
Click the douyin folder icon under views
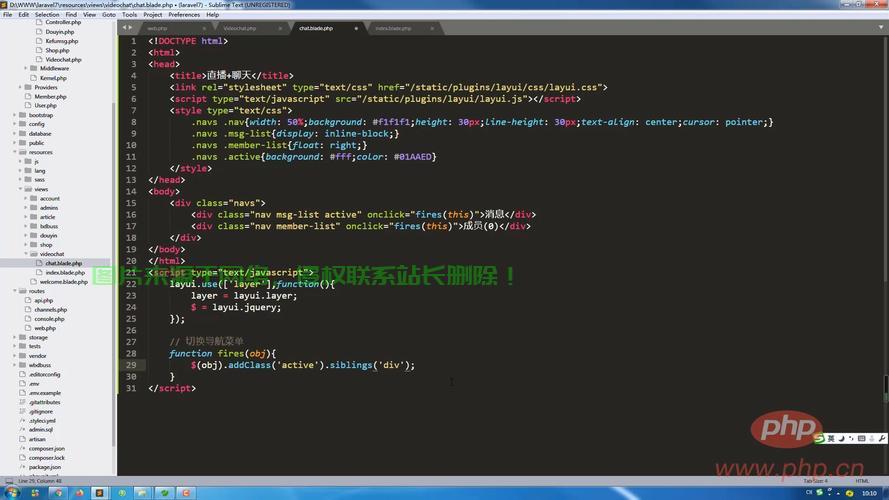[x=33, y=235]
